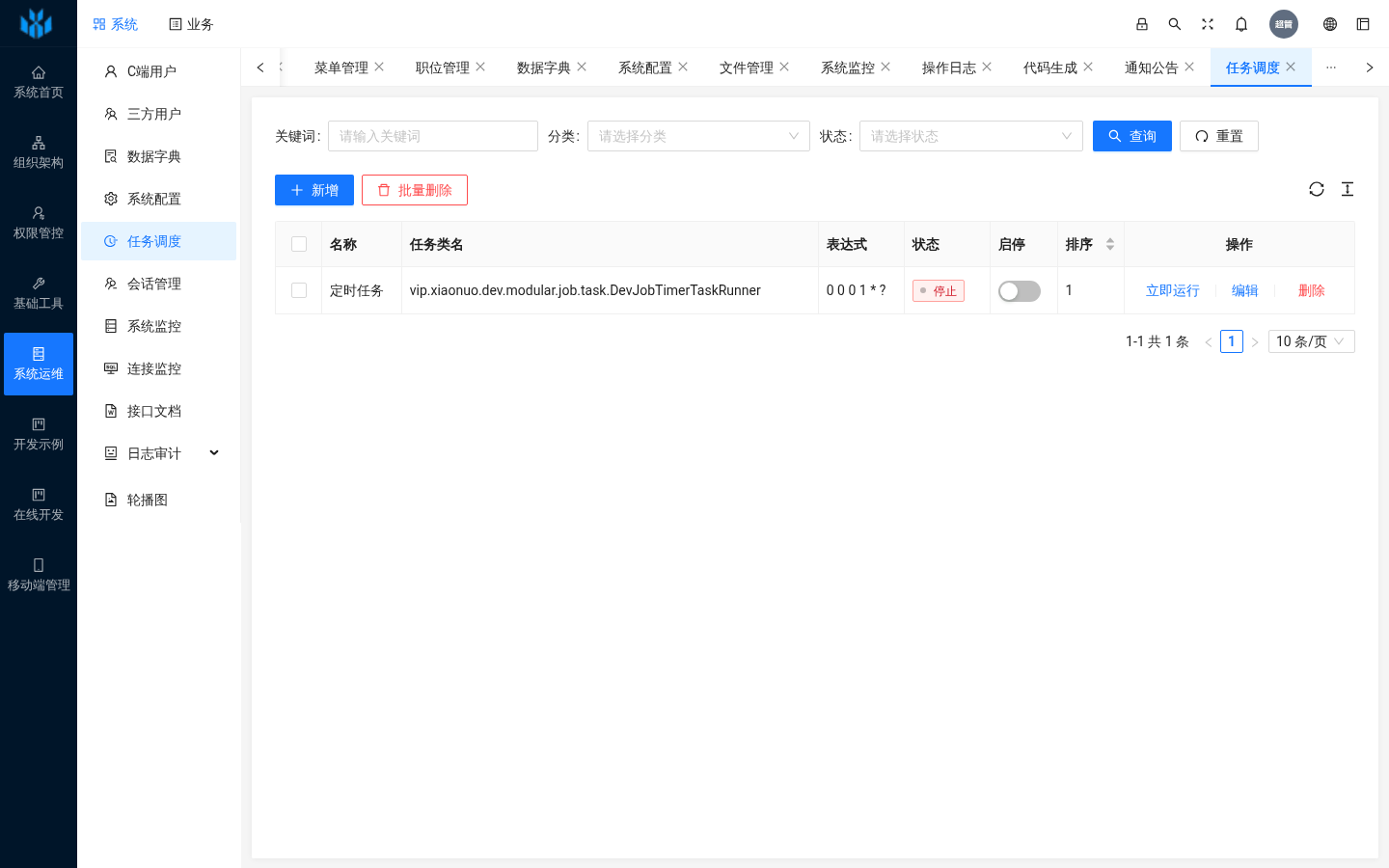
Task: Click the user avatar
Action: click(x=1284, y=24)
